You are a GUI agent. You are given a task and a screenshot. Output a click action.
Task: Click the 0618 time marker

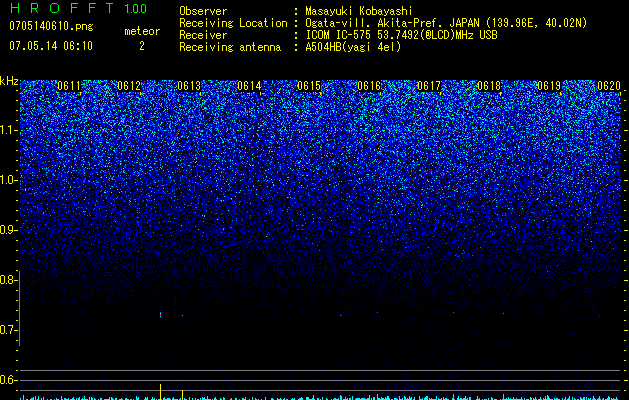[489, 86]
